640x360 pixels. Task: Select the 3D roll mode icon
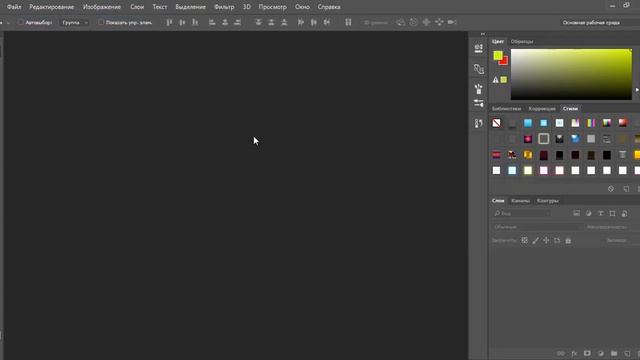point(413,22)
